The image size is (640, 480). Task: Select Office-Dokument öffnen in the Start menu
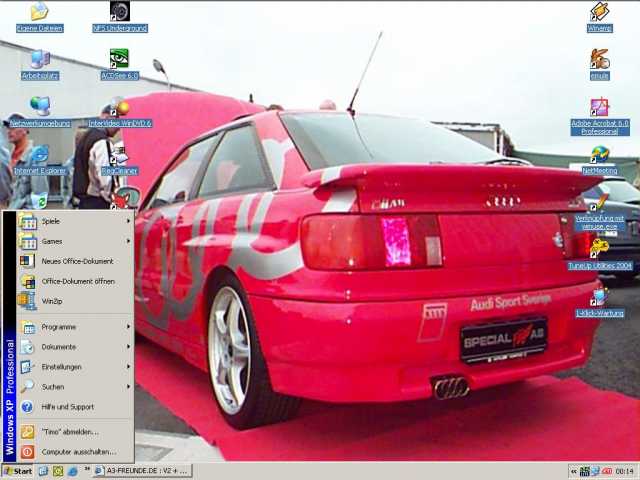point(76,281)
